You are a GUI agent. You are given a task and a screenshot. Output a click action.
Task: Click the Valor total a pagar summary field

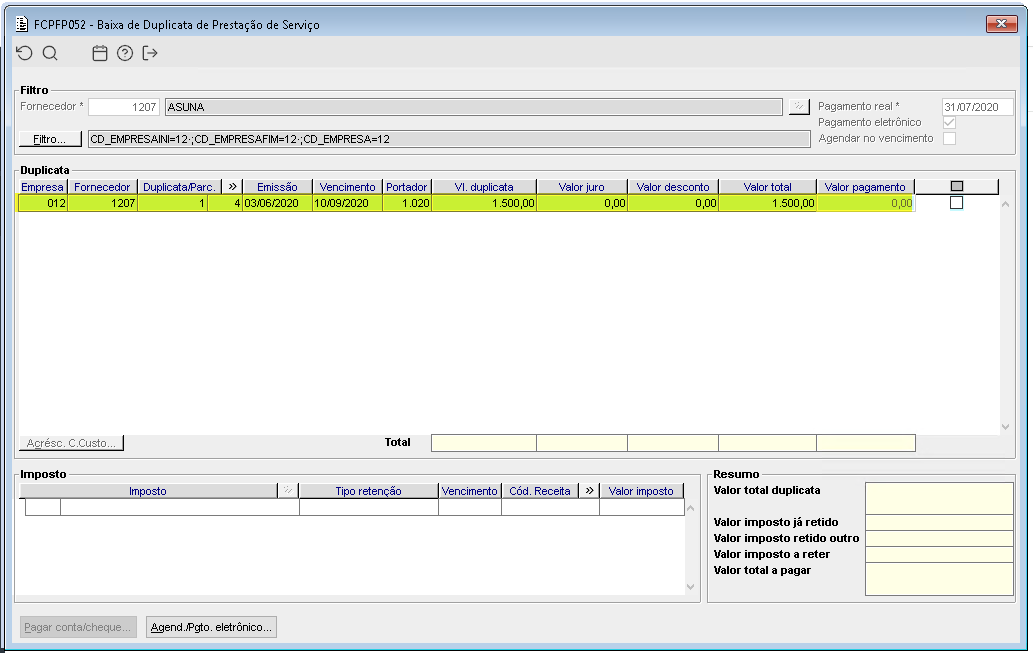939,579
